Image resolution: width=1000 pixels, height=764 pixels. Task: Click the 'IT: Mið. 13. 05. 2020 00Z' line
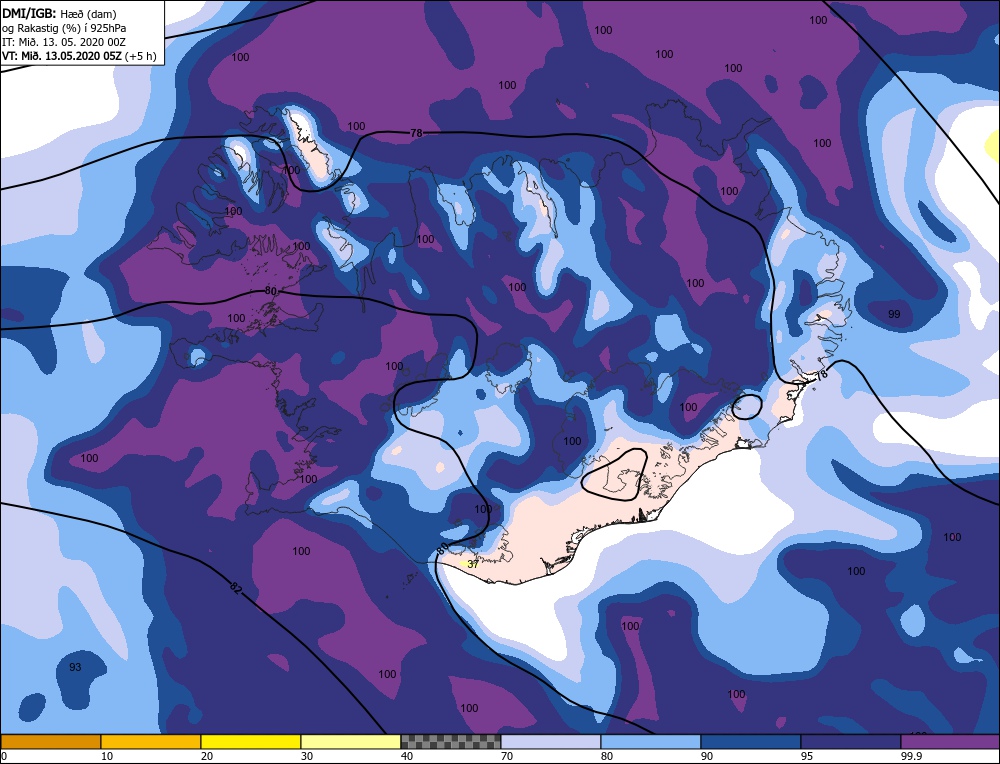pos(64,42)
